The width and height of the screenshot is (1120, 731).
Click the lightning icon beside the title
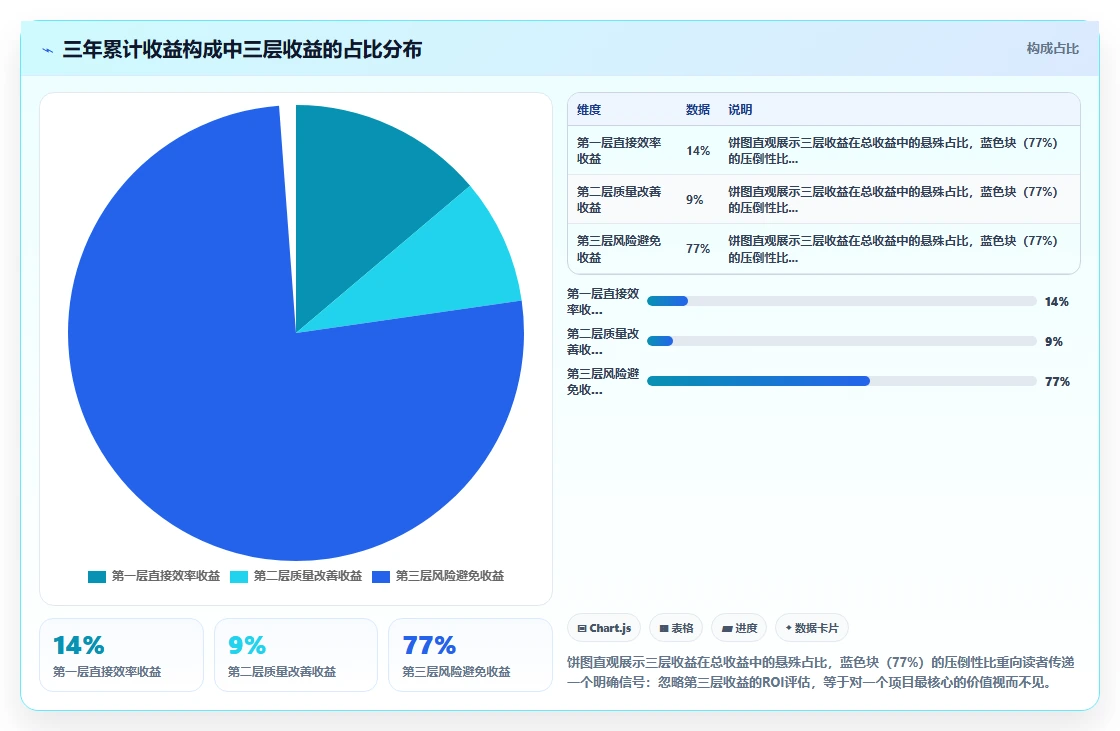(x=48, y=50)
